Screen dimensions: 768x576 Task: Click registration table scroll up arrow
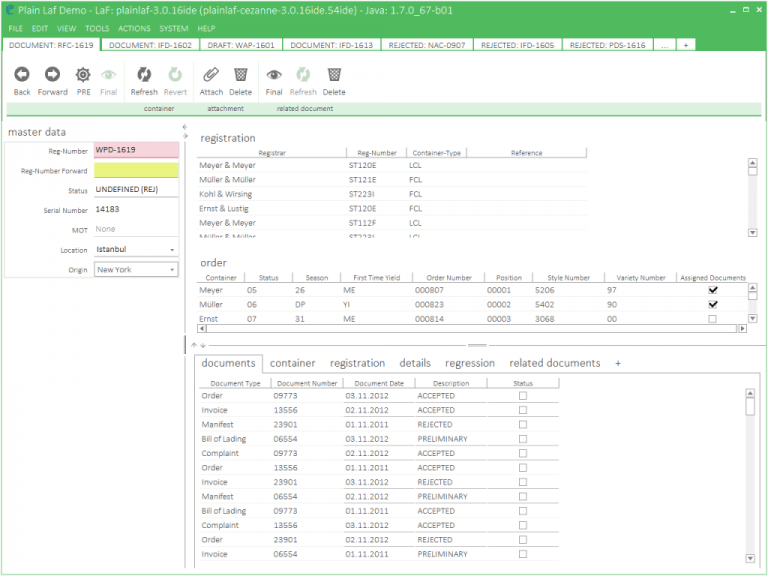tap(753, 162)
